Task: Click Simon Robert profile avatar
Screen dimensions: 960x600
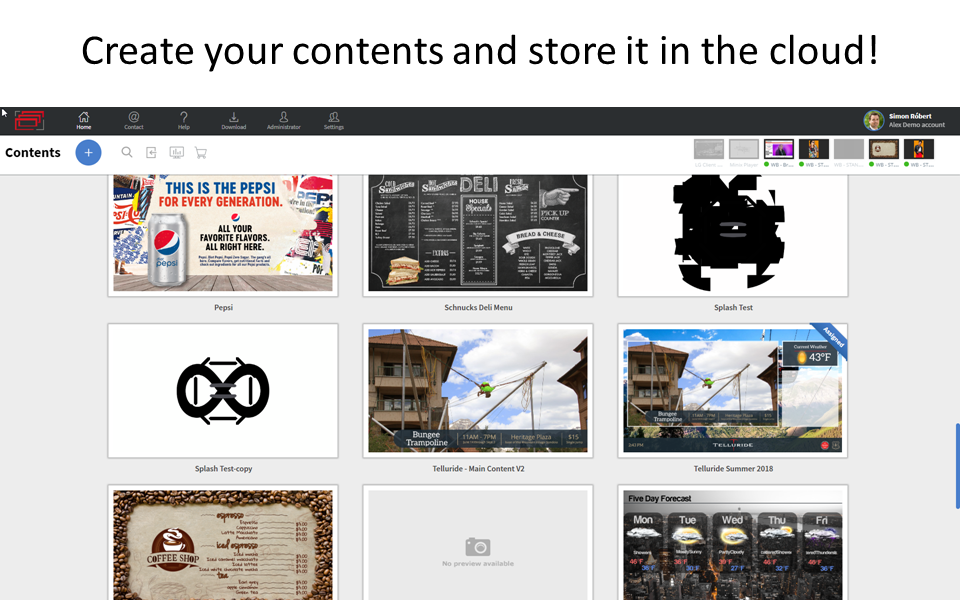Action: click(x=874, y=120)
